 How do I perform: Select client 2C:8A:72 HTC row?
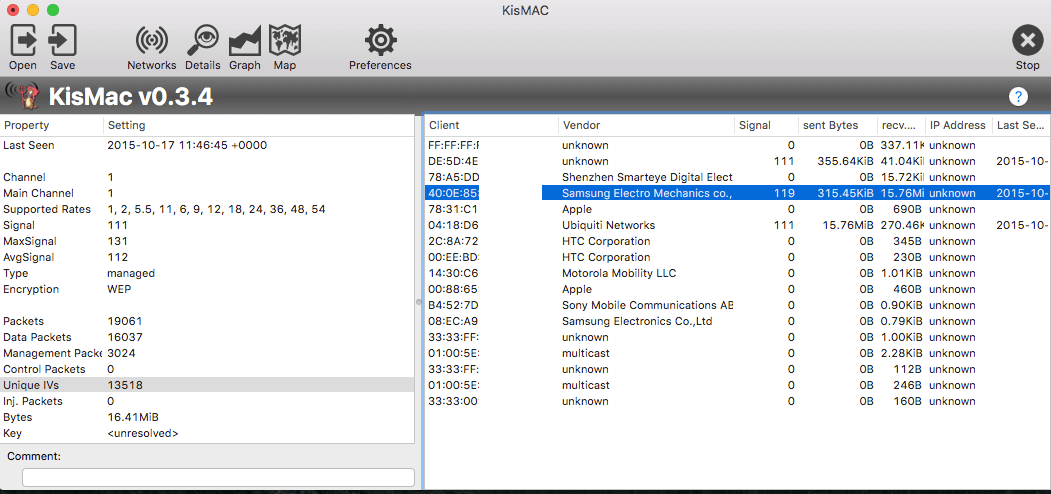coord(737,241)
